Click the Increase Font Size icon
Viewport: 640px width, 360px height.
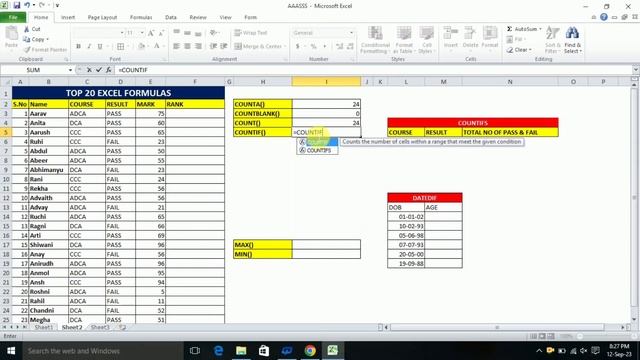pos(151,33)
